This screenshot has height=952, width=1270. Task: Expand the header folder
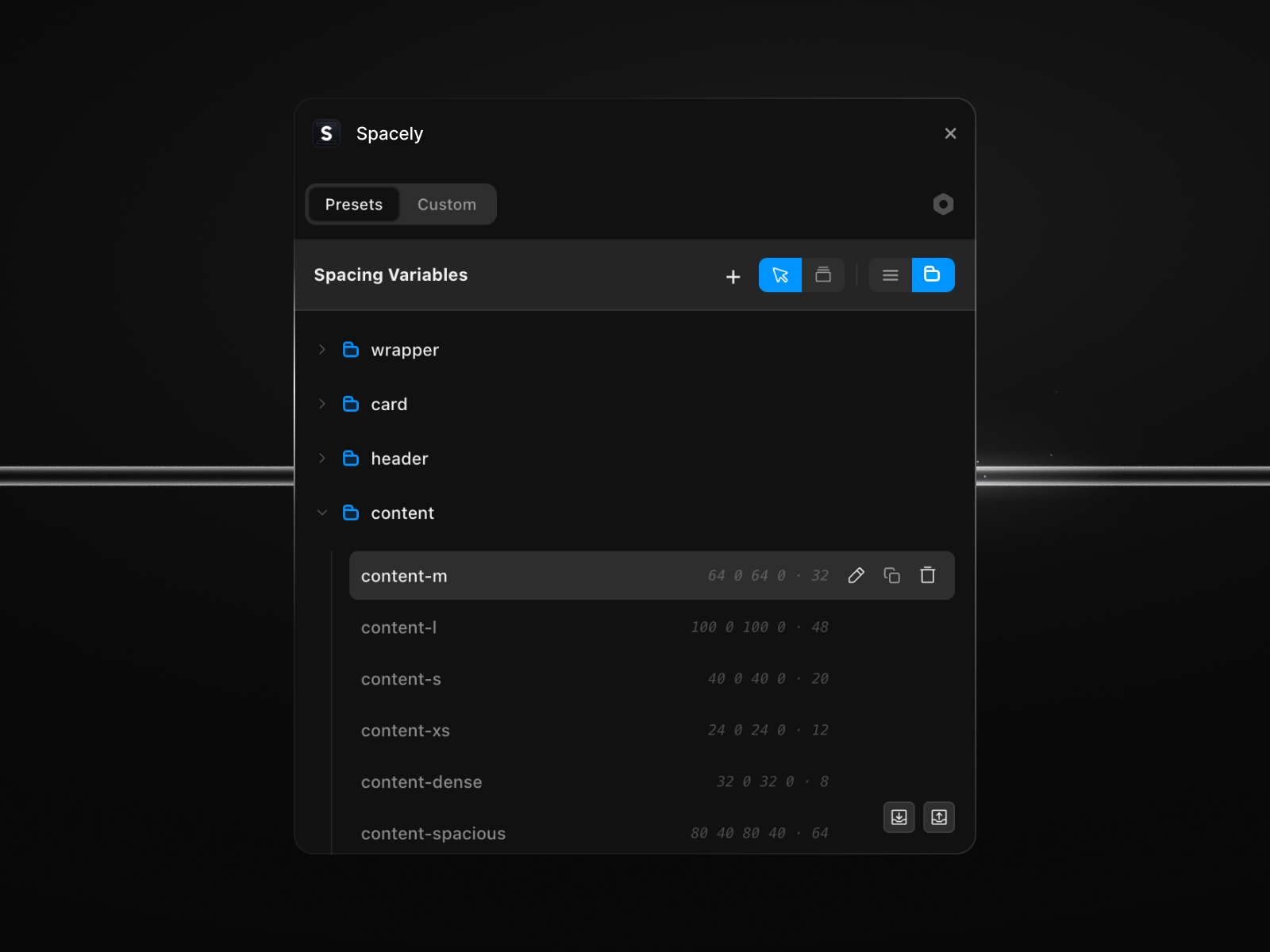(x=322, y=459)
